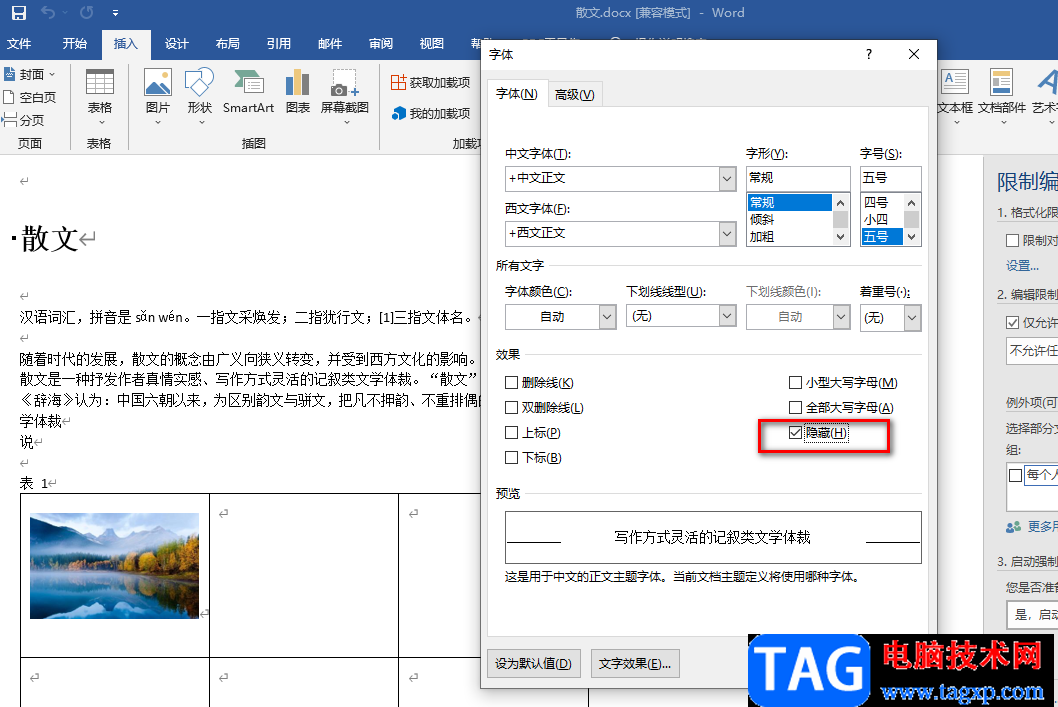The height and width of the screenshot is (707, 1058).
Task: Toggle 限制对 checkbox in restrict editing pane
Action: coord(1012,240)
